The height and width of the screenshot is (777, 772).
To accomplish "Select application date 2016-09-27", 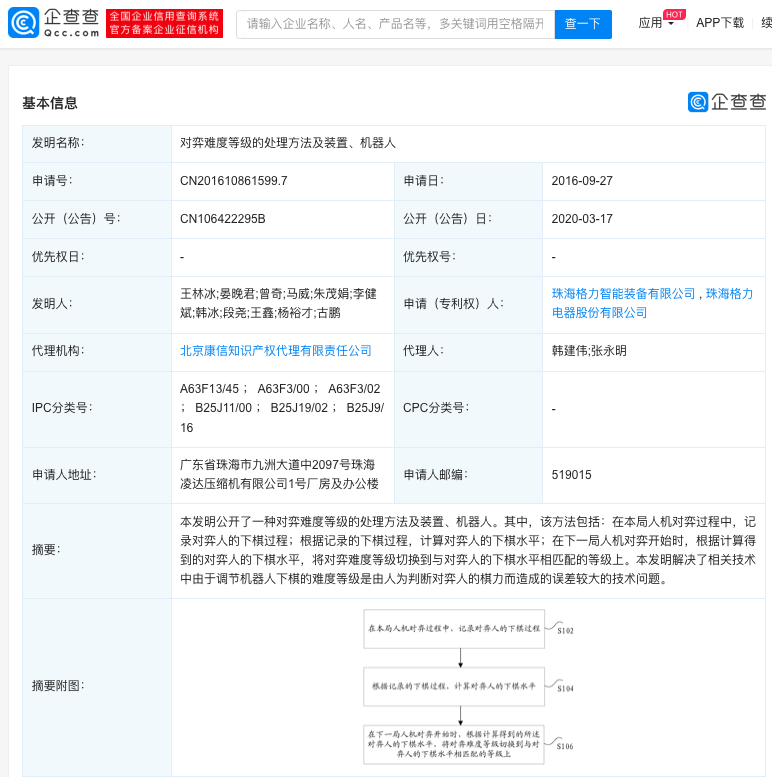I will click(x=582, y=181).
